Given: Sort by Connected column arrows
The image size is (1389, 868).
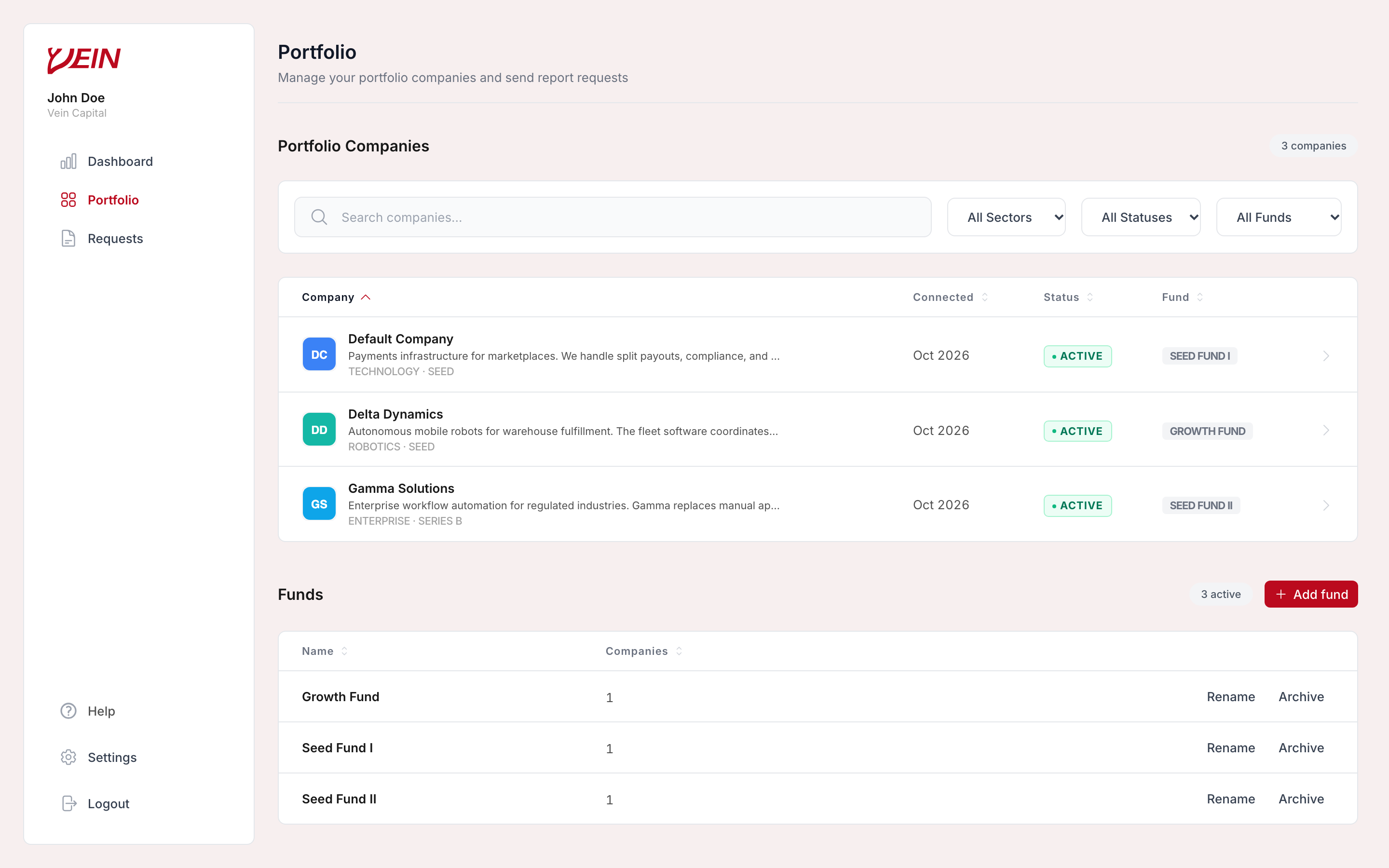Looking at the screenshot, I should [x=985, y=298].
